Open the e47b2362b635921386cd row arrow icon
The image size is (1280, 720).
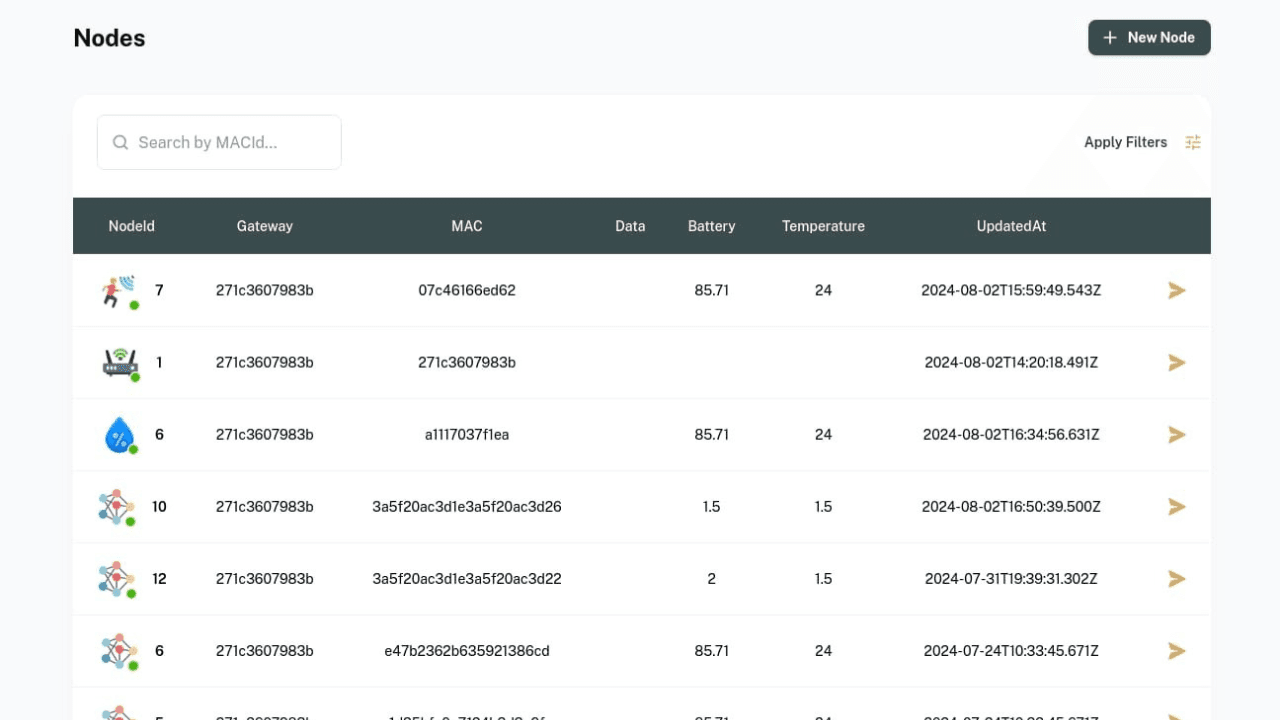point(1177,650)
